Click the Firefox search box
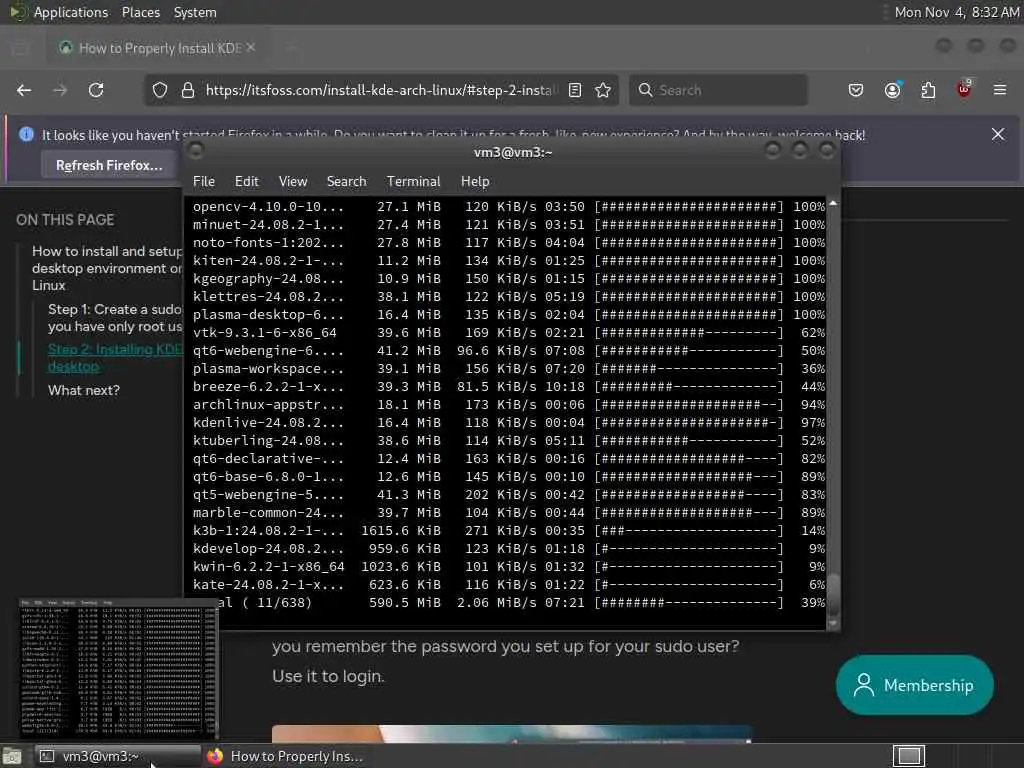This screenshot has height=768, width=1024. [x=718, y=90]
